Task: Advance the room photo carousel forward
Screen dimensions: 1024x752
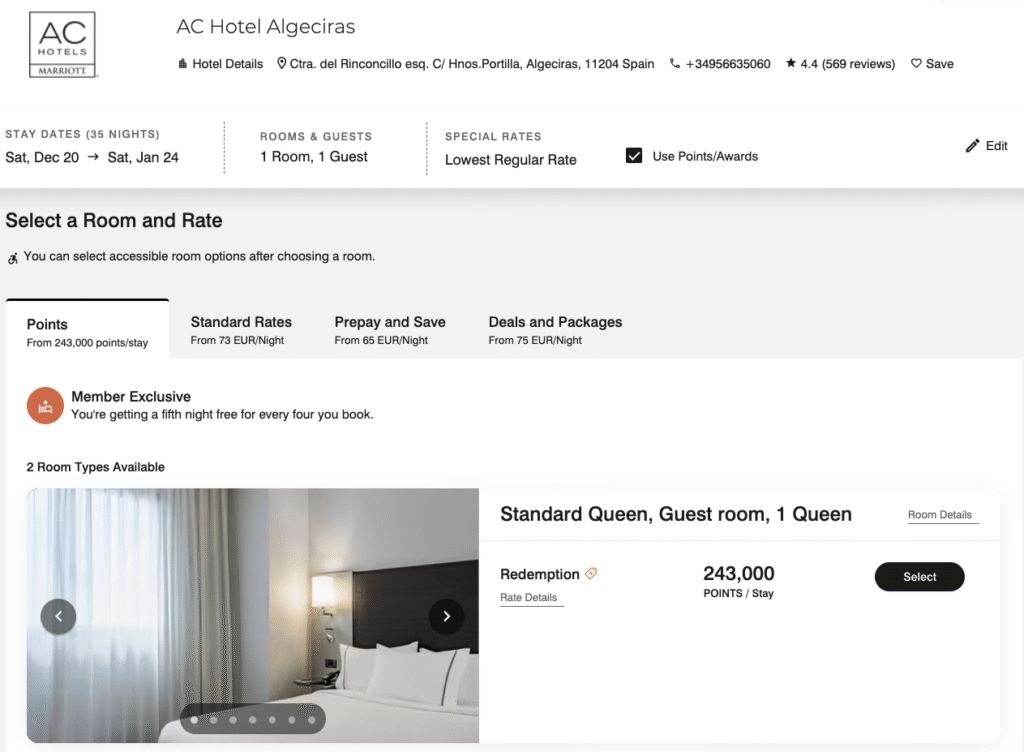Action: [446, 617]
